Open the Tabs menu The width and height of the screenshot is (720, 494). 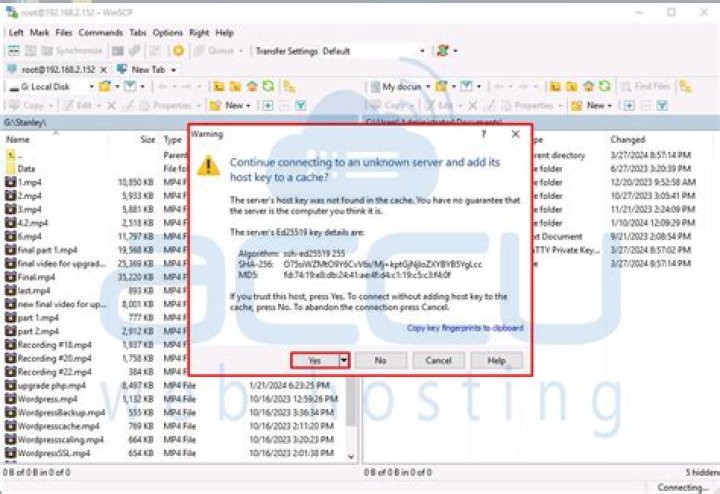[138, 33]
